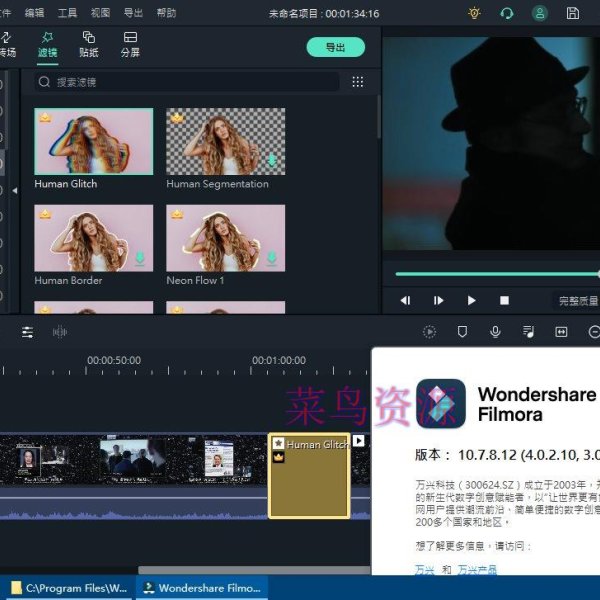Click the 万兴产品 link in About dialog

coord(477,570)
